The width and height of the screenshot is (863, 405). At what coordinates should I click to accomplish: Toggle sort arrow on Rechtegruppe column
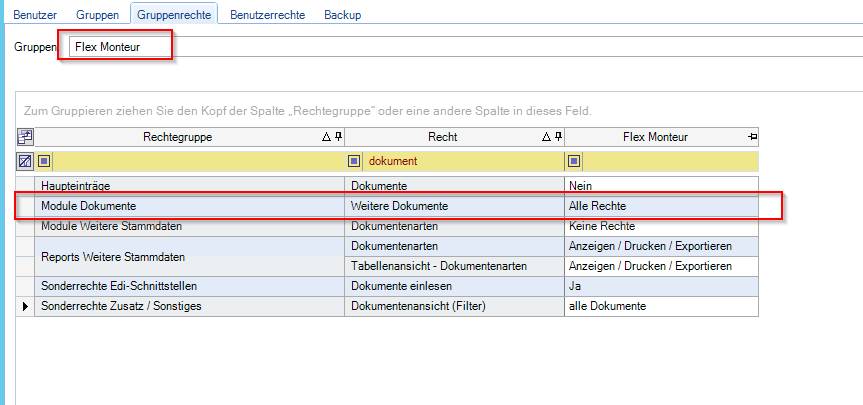[x=326, y=137]
